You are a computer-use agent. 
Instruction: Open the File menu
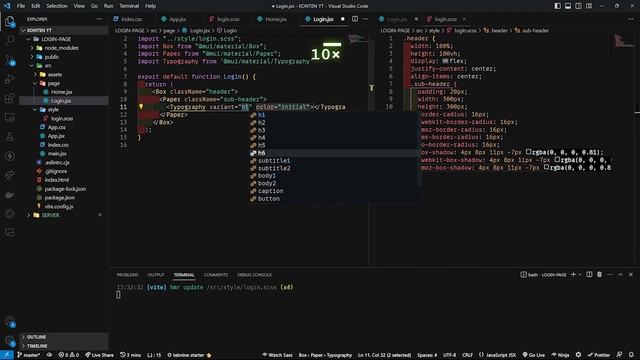click(21, 6)
